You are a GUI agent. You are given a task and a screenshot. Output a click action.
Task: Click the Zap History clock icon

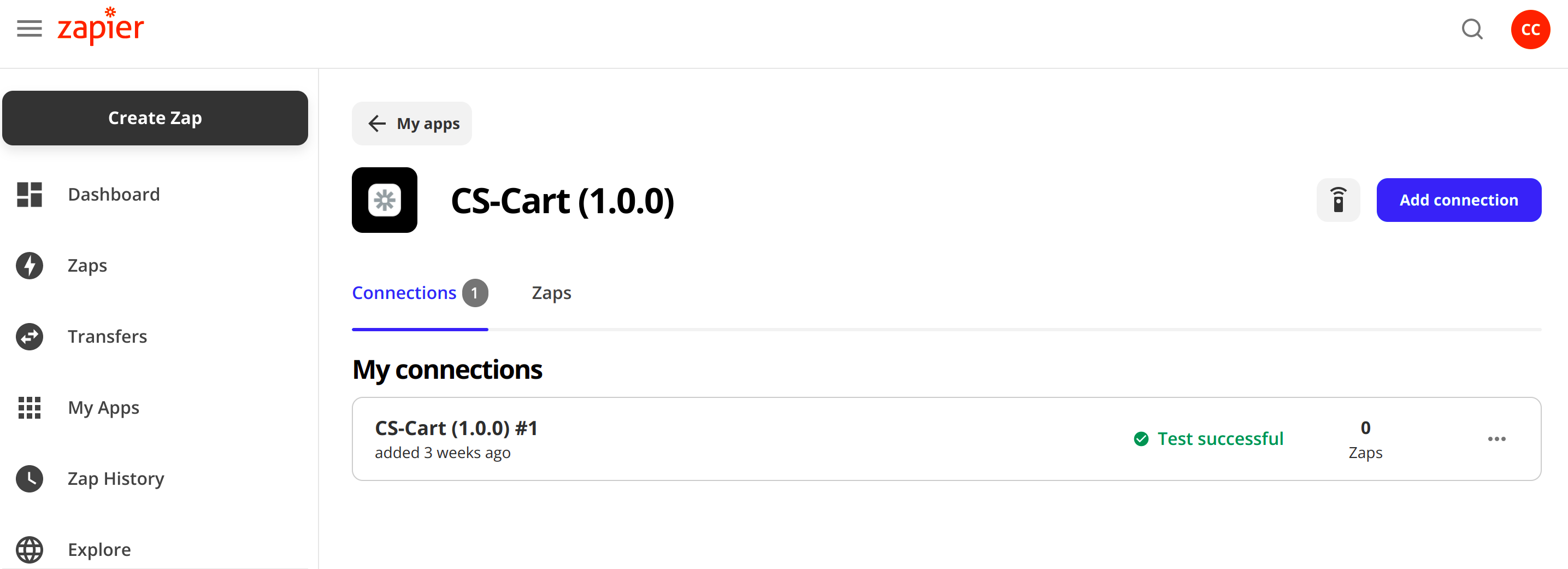coord(29,479)
